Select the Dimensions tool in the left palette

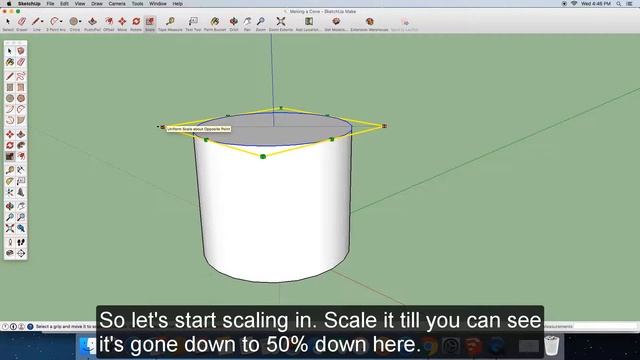[x=21, y=170]
